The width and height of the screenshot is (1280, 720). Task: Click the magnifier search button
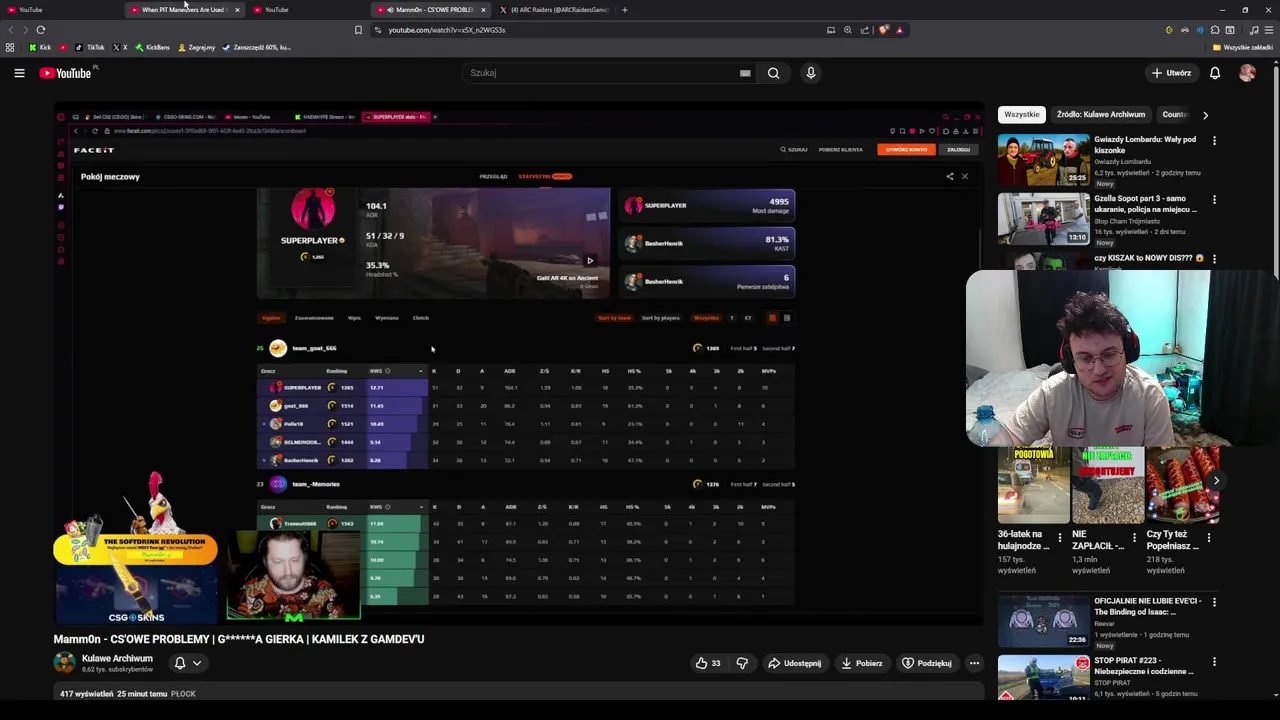tap(773, 73)
